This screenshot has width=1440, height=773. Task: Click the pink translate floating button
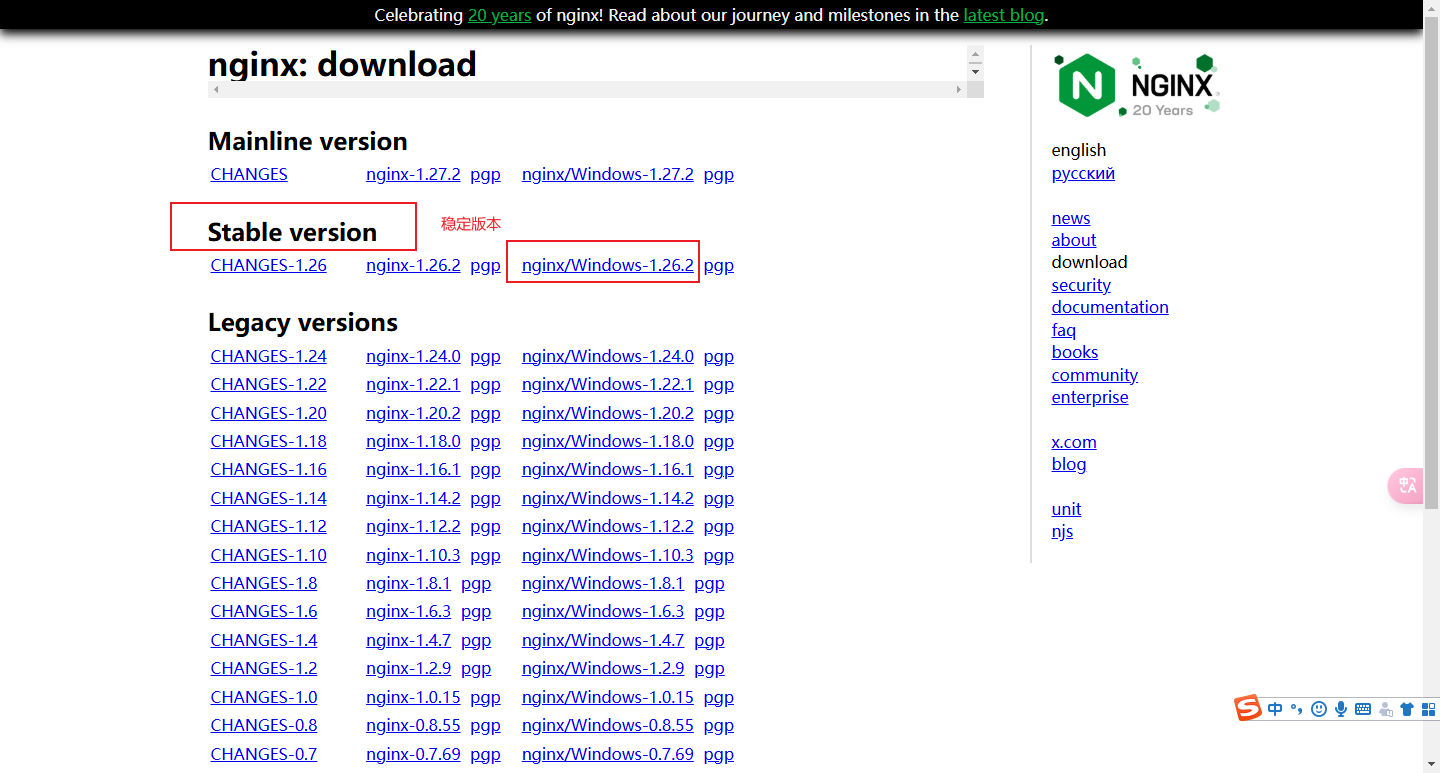pos(1406,485)
